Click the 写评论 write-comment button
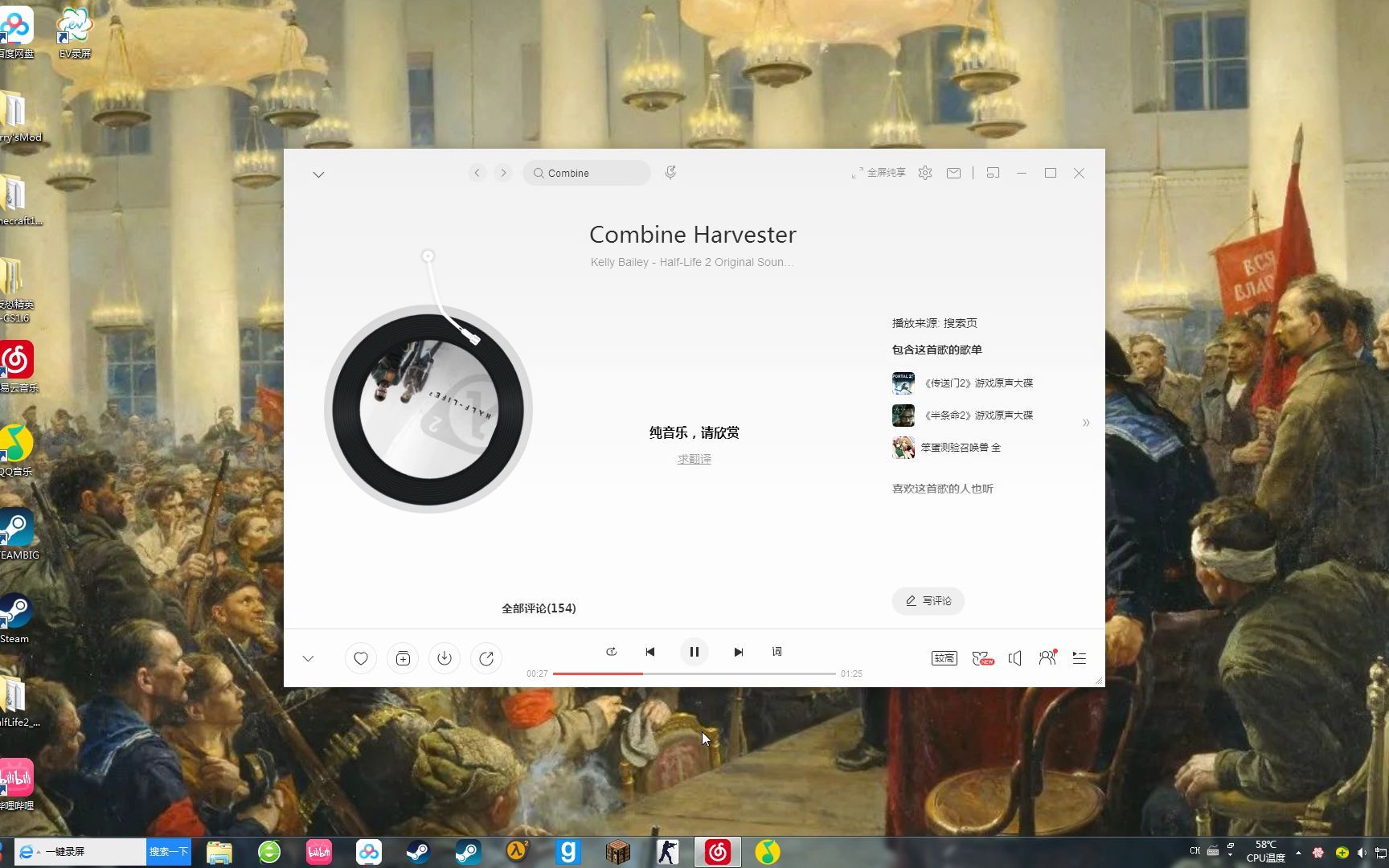The height and width of the screenshot is (868, 1389). point(928,601)
